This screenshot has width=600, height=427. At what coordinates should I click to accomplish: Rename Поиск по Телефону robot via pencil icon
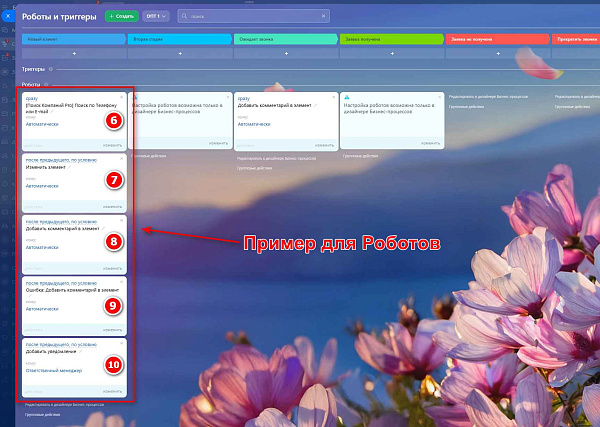(52, 112)
